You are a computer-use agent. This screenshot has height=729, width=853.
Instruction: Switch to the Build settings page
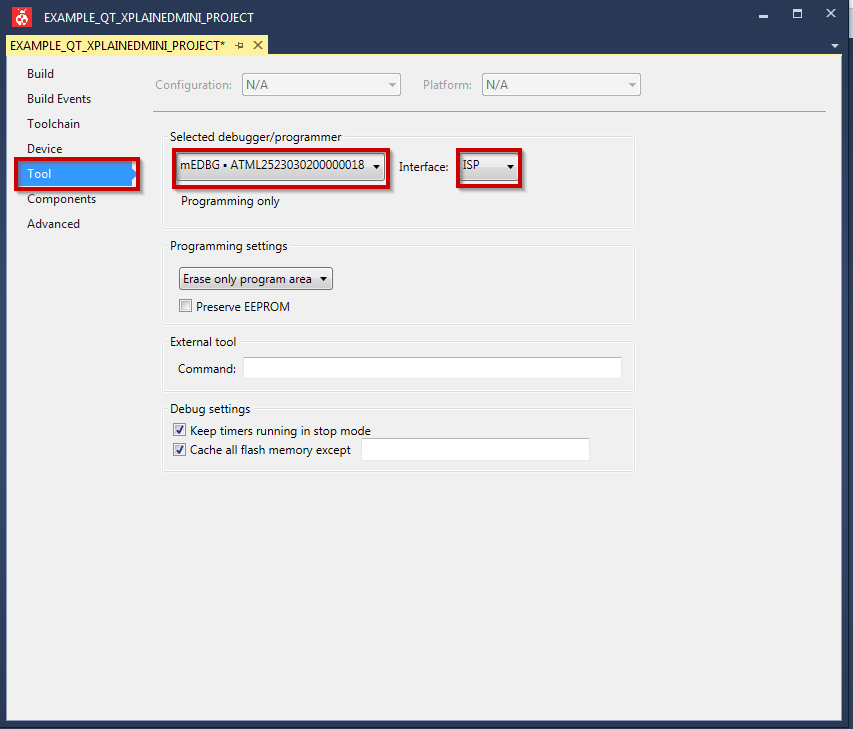coord(41,74)
